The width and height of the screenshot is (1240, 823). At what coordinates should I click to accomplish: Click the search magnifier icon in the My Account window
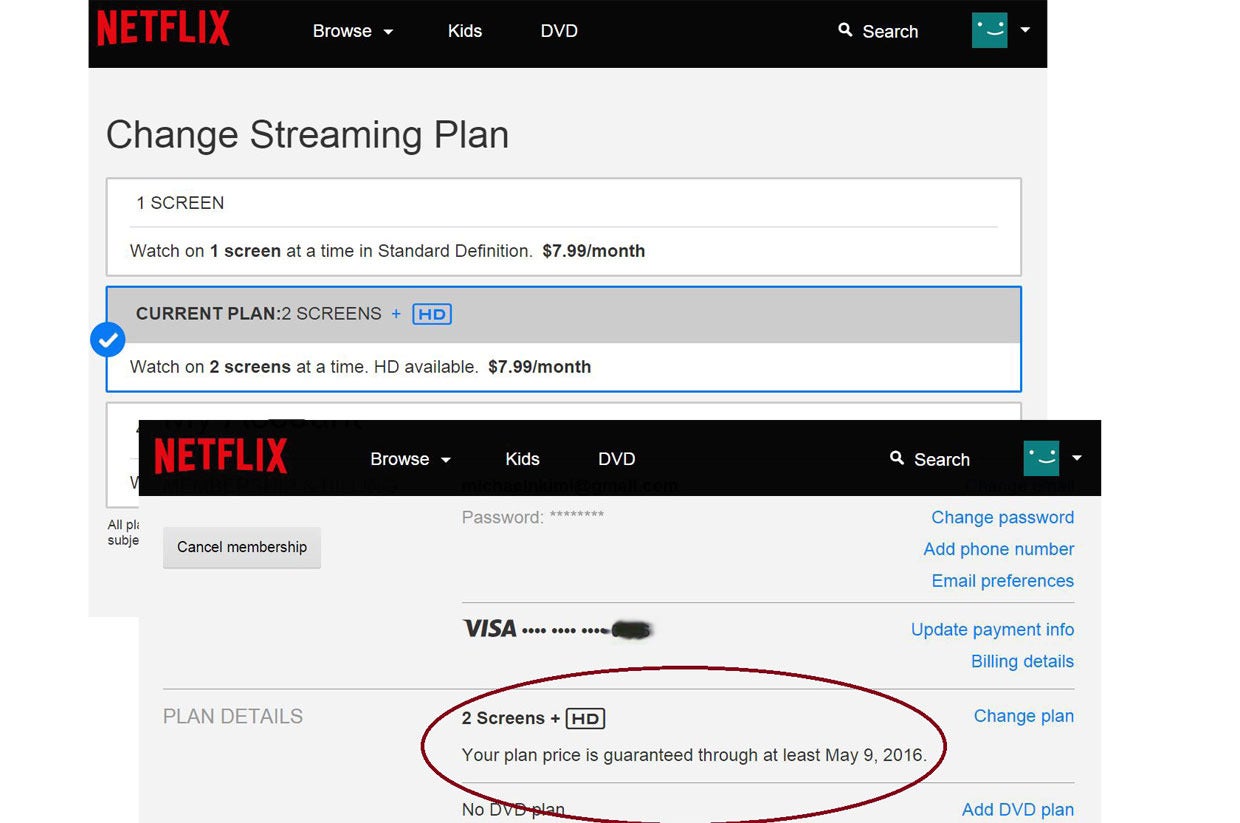(x=897, y=458)
